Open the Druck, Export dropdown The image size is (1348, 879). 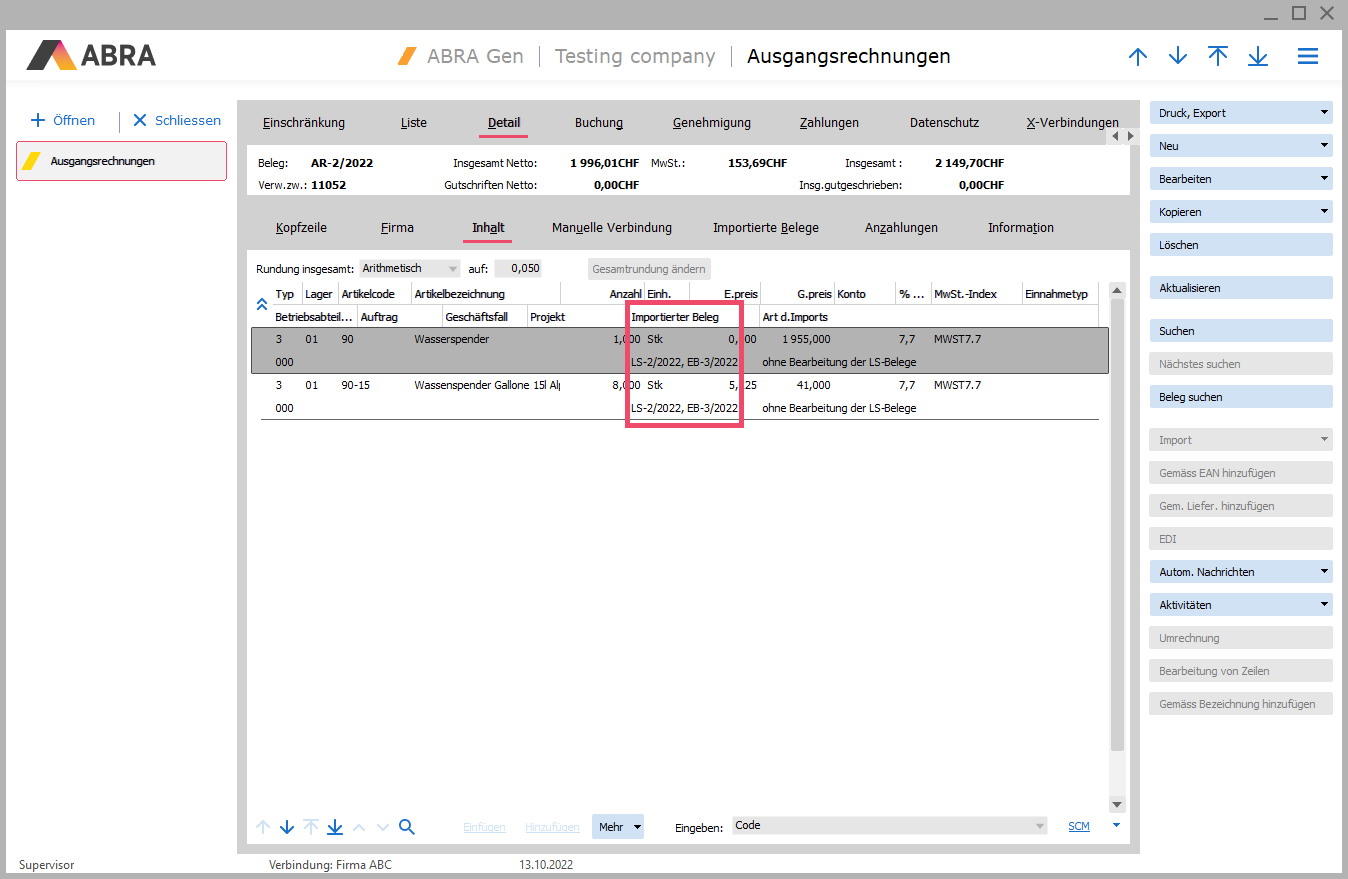click(1241, 113)
